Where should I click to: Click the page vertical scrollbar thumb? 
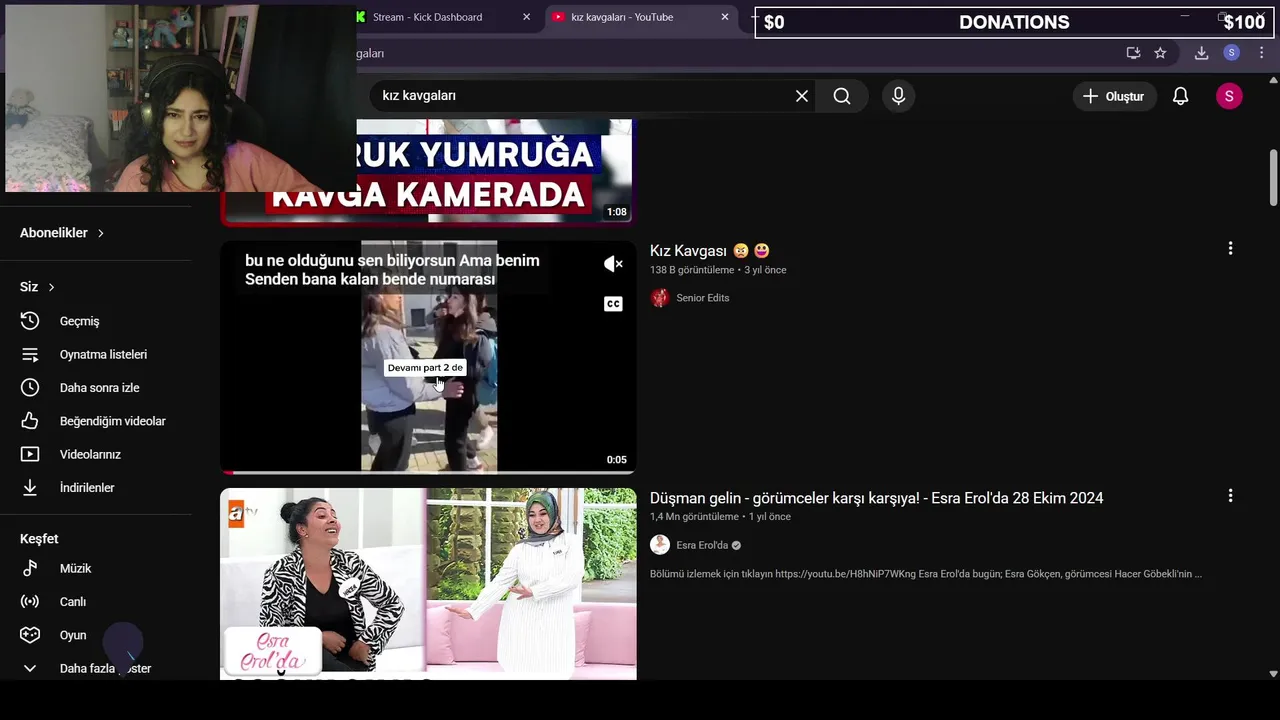[x=1273, y=176]
